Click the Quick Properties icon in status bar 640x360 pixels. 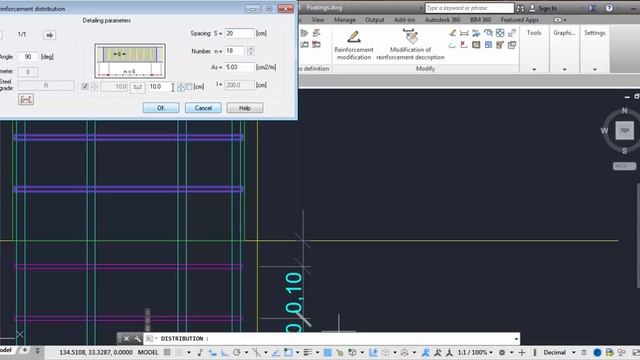[584, 352]
